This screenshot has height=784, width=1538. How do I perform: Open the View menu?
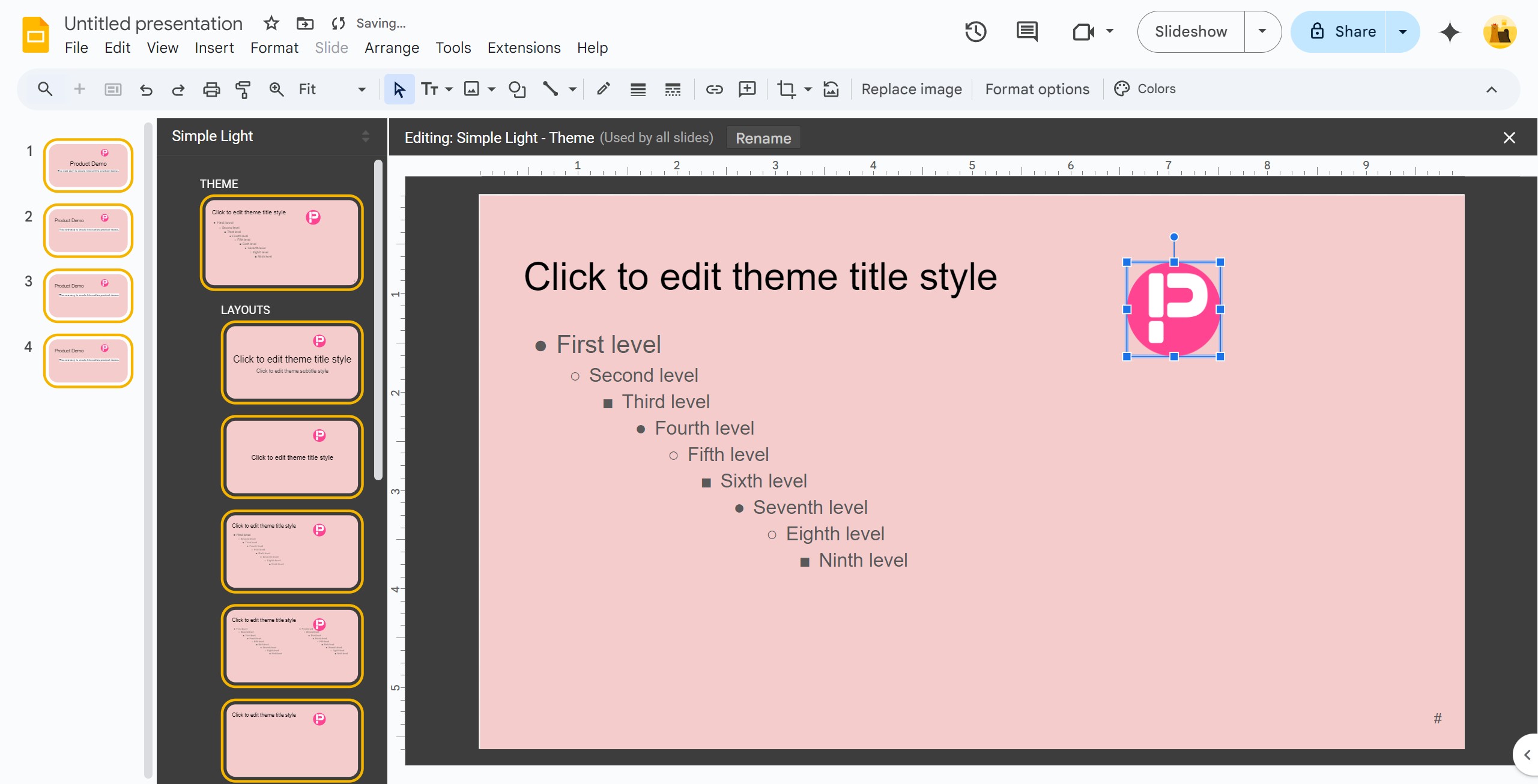(x=162, y=47)
